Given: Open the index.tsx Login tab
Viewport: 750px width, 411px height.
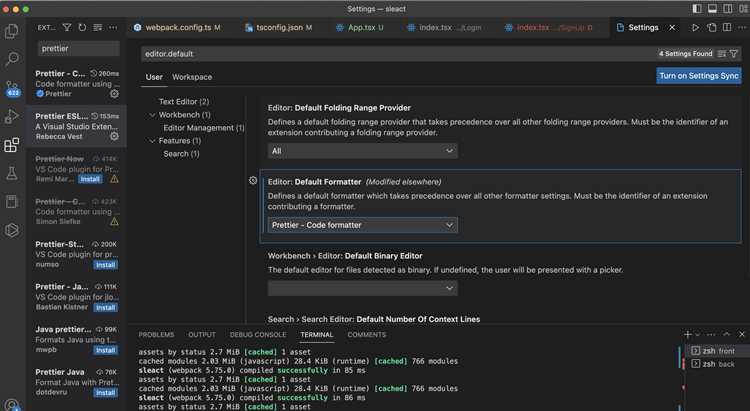Looking at the screenshot, I should click(445, 28).
